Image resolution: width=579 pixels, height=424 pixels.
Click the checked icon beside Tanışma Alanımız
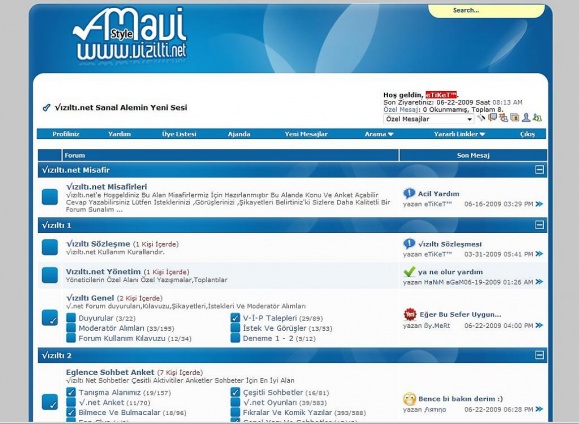[71, 392]
